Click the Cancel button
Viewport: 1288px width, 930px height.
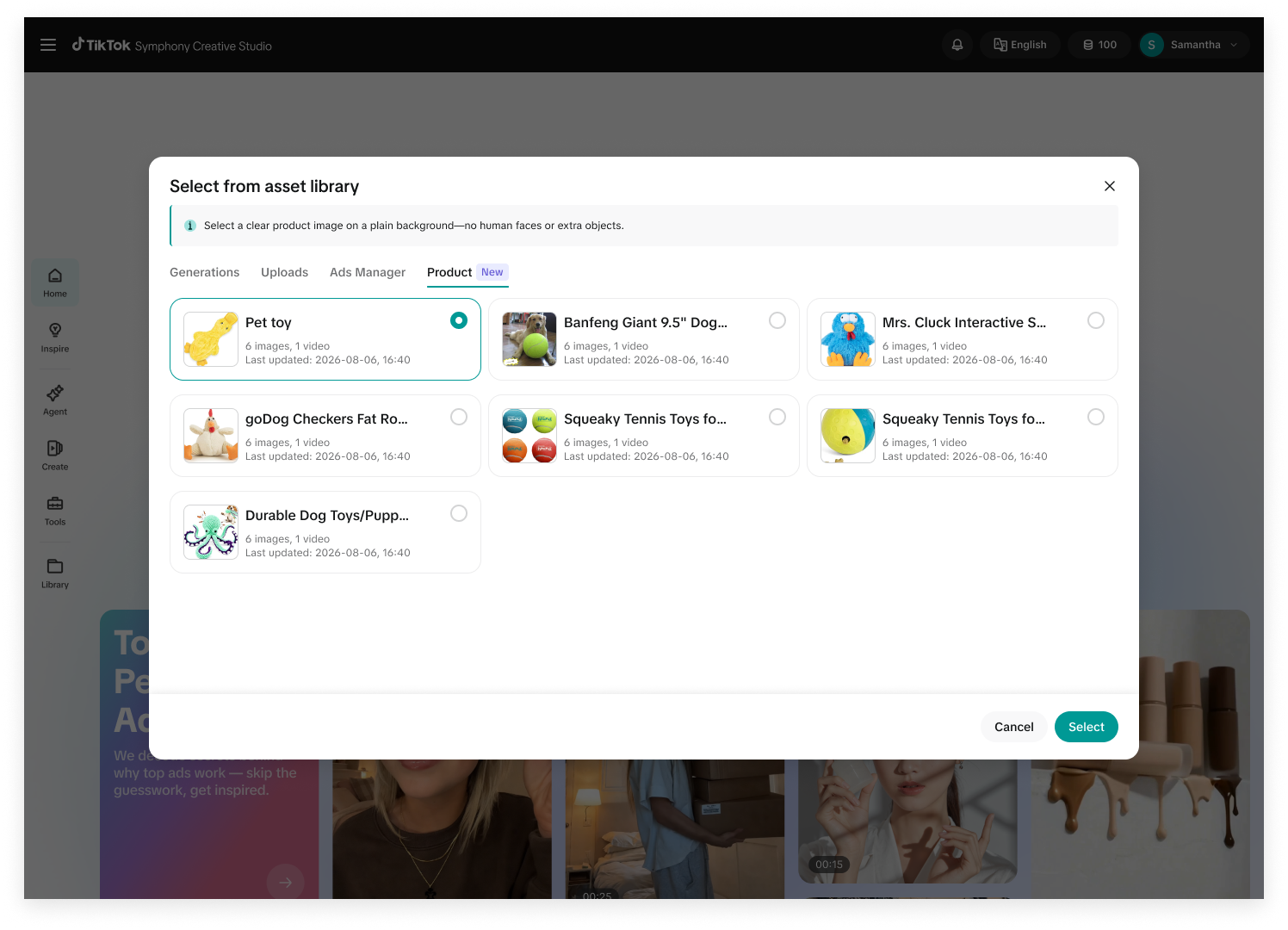1014,727
